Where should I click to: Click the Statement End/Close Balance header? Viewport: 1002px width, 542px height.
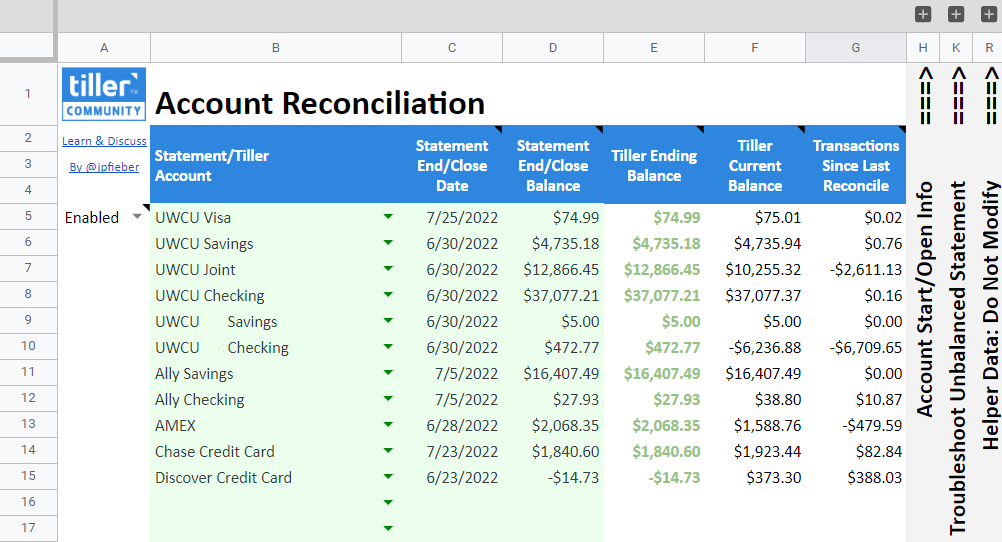pyautogui.click(x=553, y=166)
